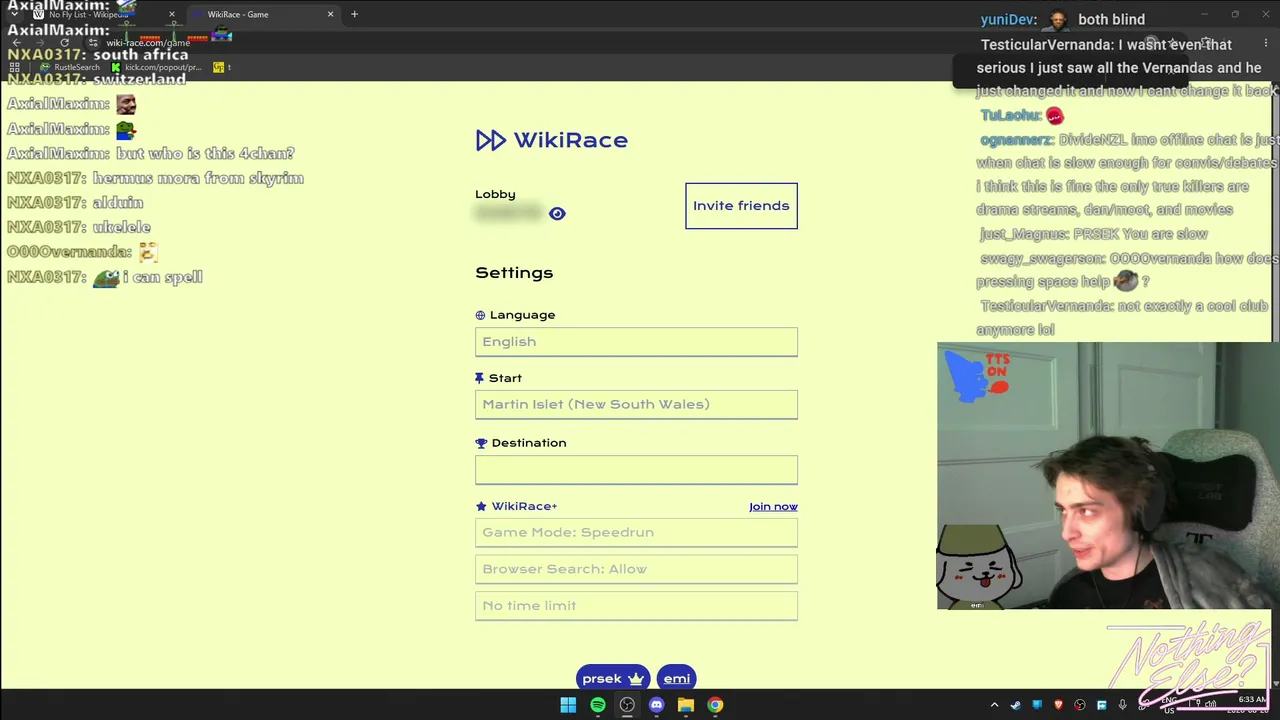Click the WikiRace+ label text

[524, 506]
